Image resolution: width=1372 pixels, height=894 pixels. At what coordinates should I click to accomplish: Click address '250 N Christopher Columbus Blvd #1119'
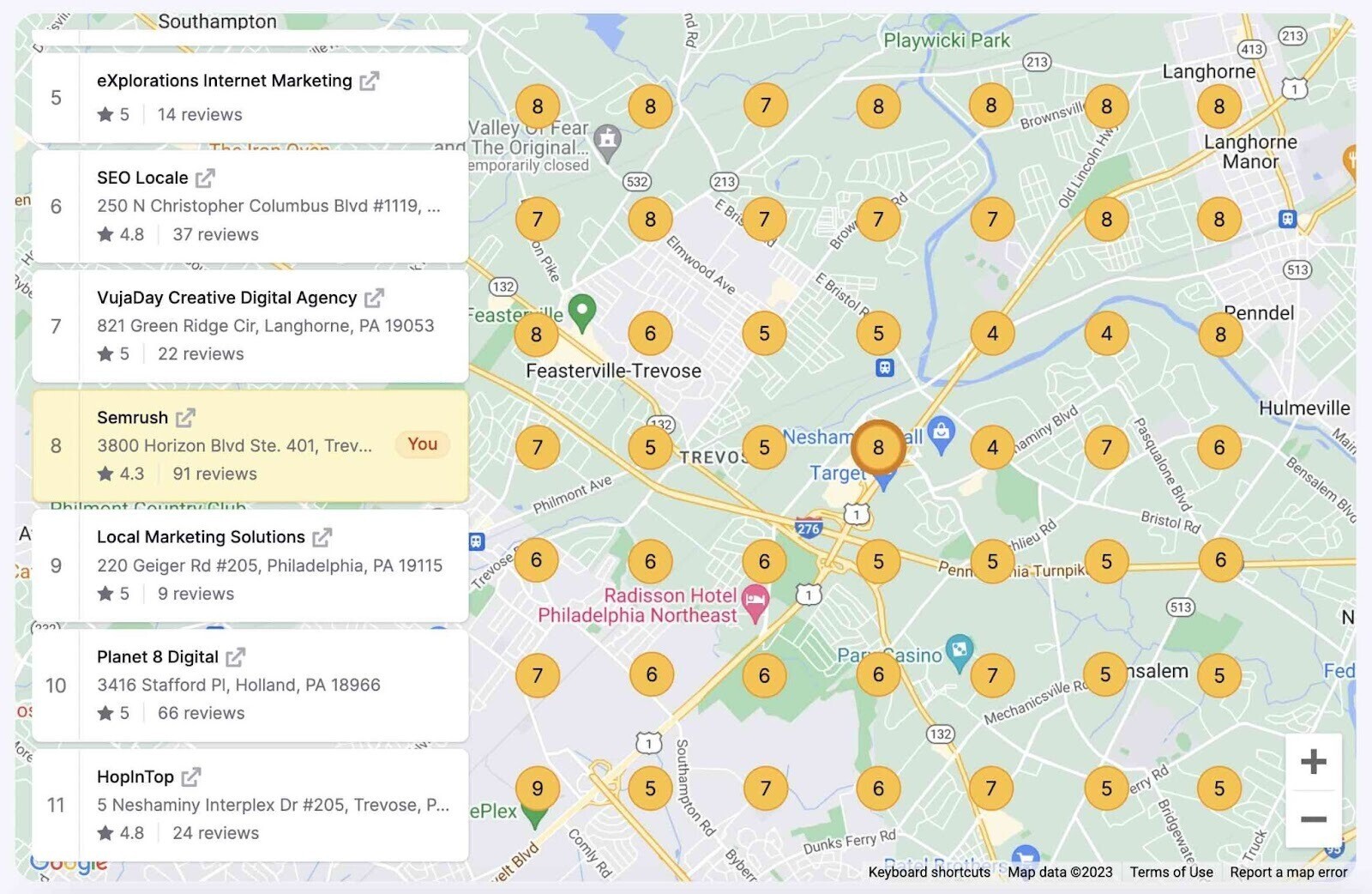pyautogui.click(x=268, y=206)
